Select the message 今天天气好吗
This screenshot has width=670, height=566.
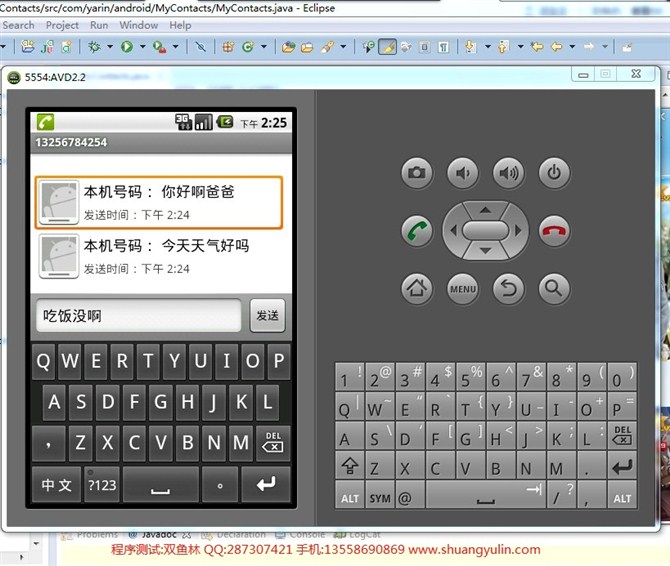159,256
